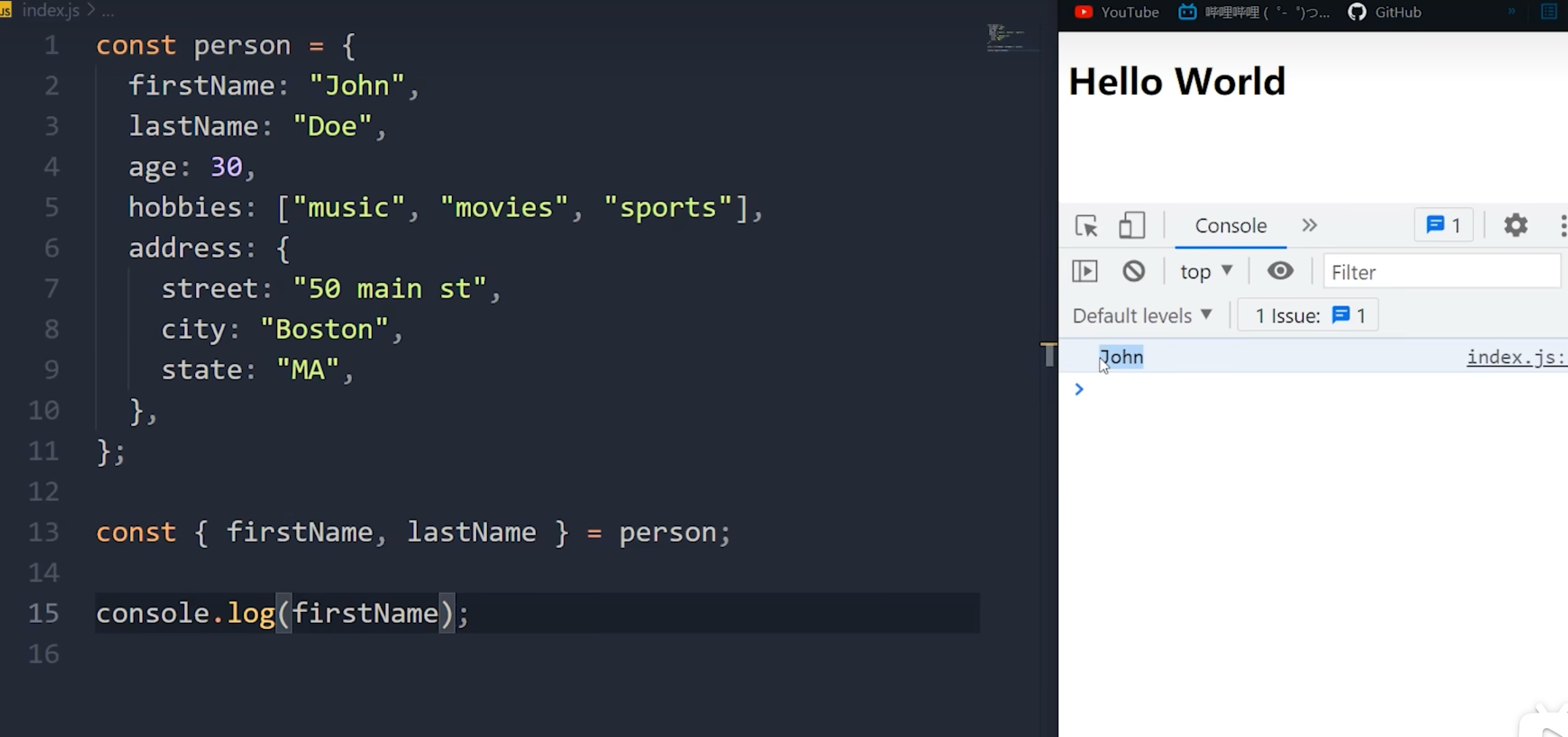Screen dimensions: 1568x737
Task: Click the console prompt arrow
Action: [1079, 389]
